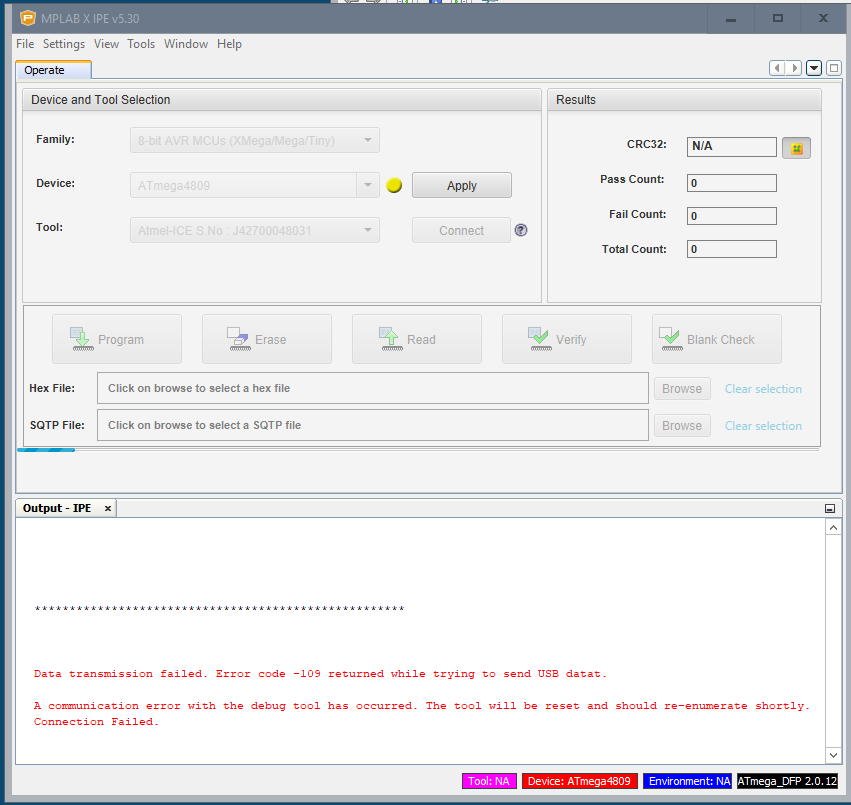Viewport: 851px width, 805px height.
Task: Open the File menu
Action: tap(25, 44)
